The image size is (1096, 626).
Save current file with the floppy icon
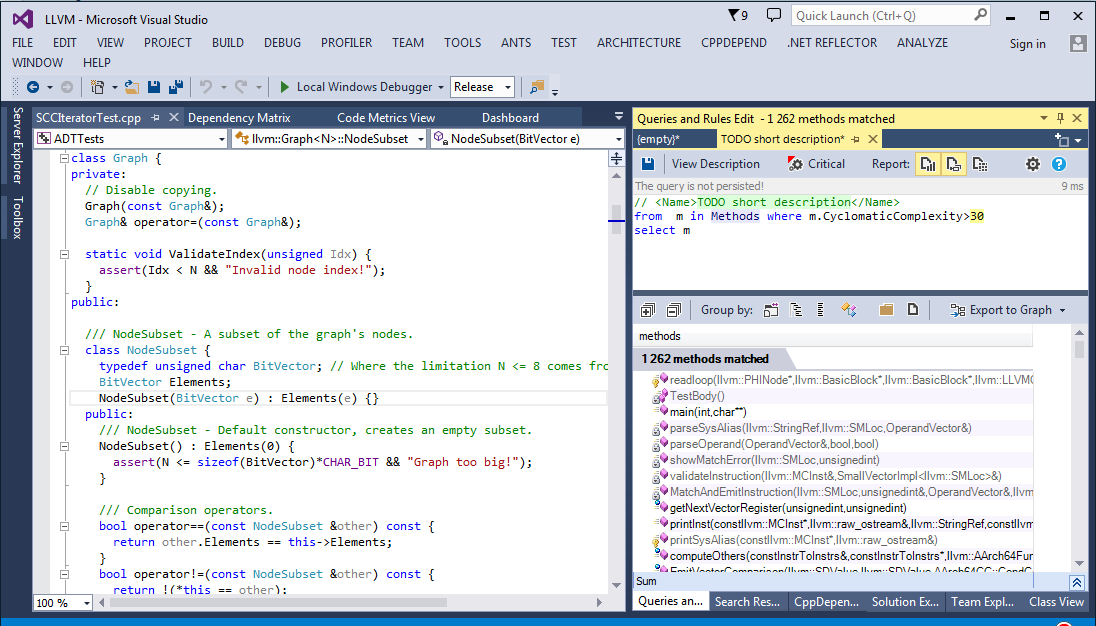[x=154, y=87]
